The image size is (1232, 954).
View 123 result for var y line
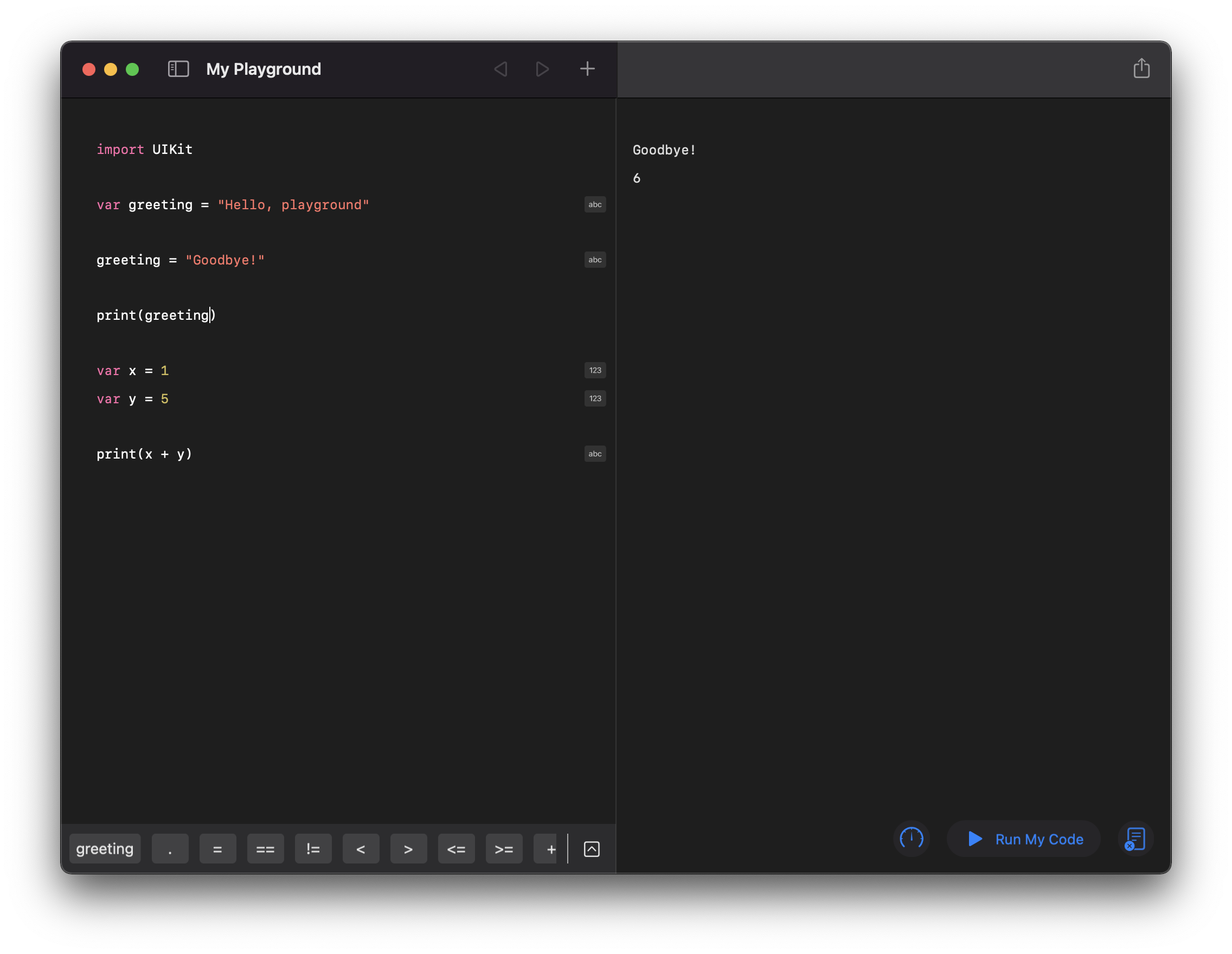(x=595, y=398)
